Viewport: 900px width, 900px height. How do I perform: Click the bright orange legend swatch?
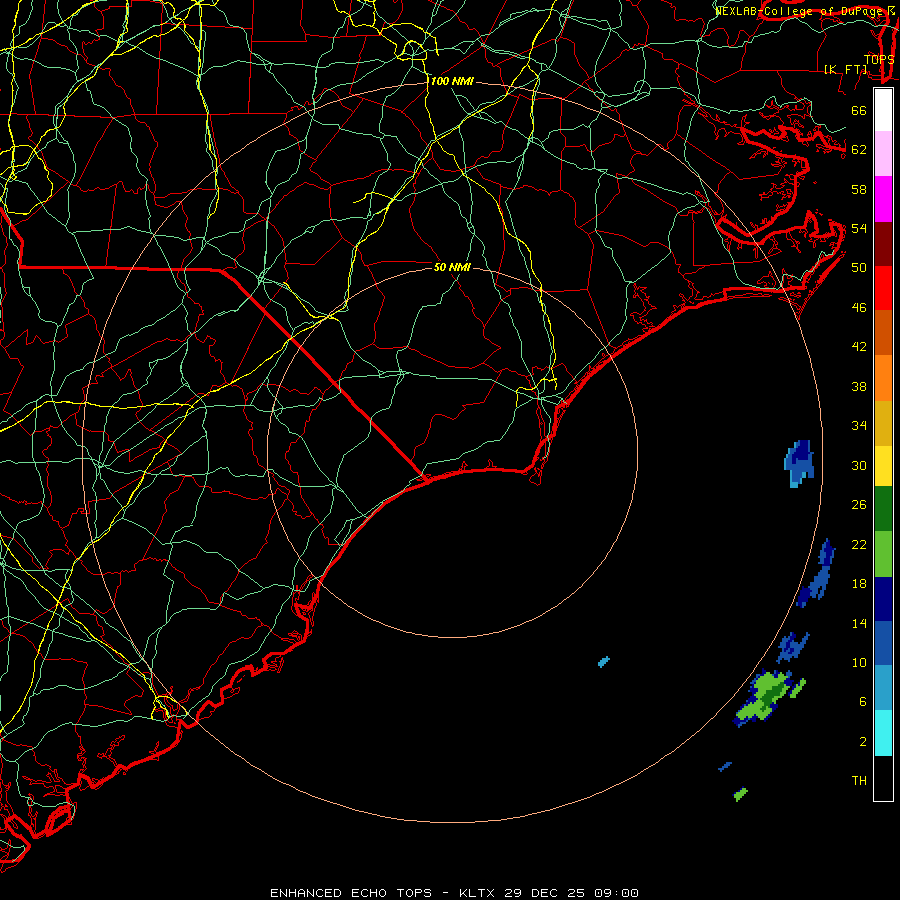pos(883,378)
